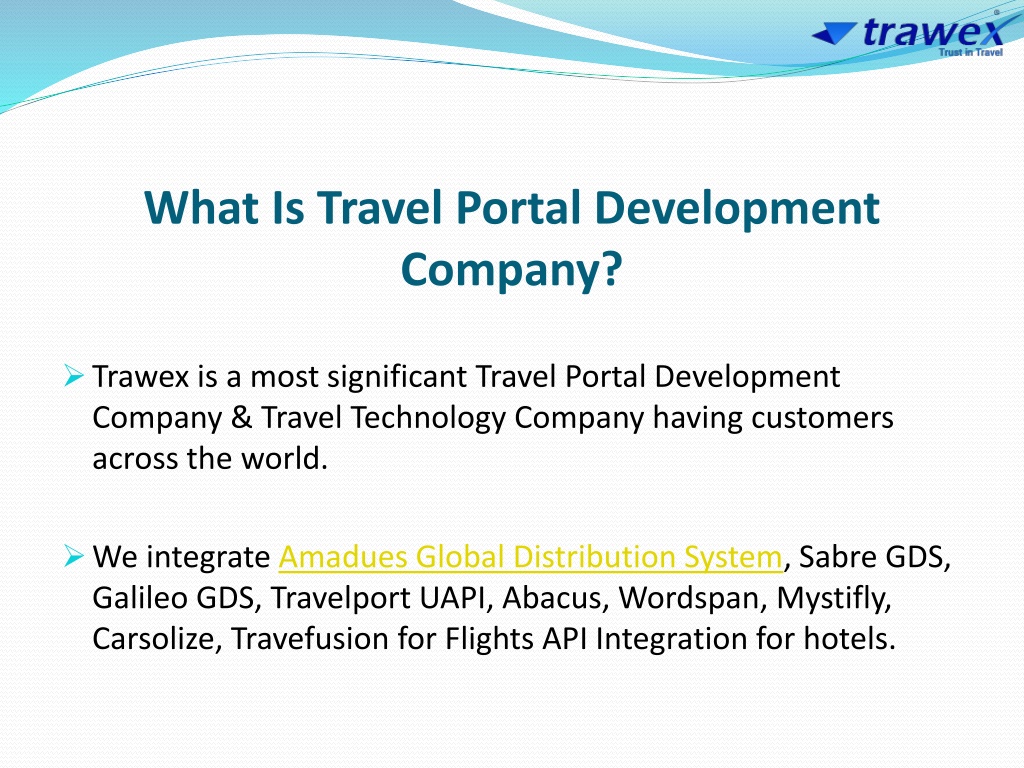Click the word "Abacus"
1024x768 pixels.
[551, 598]
